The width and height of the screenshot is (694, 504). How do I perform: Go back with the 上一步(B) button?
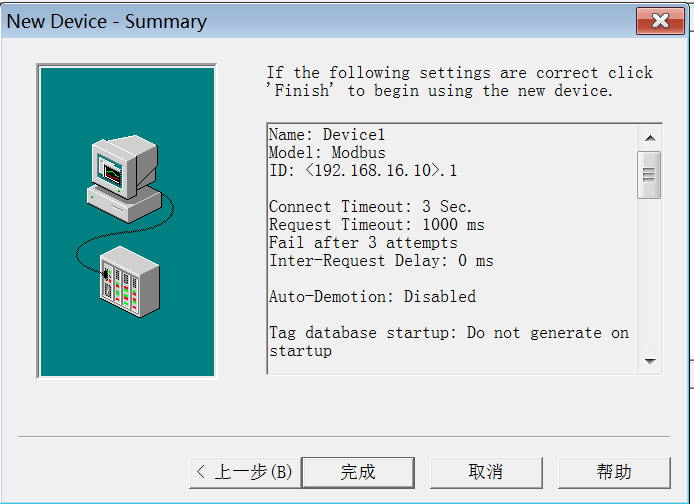pyautogui.click(x=244, y=472)
